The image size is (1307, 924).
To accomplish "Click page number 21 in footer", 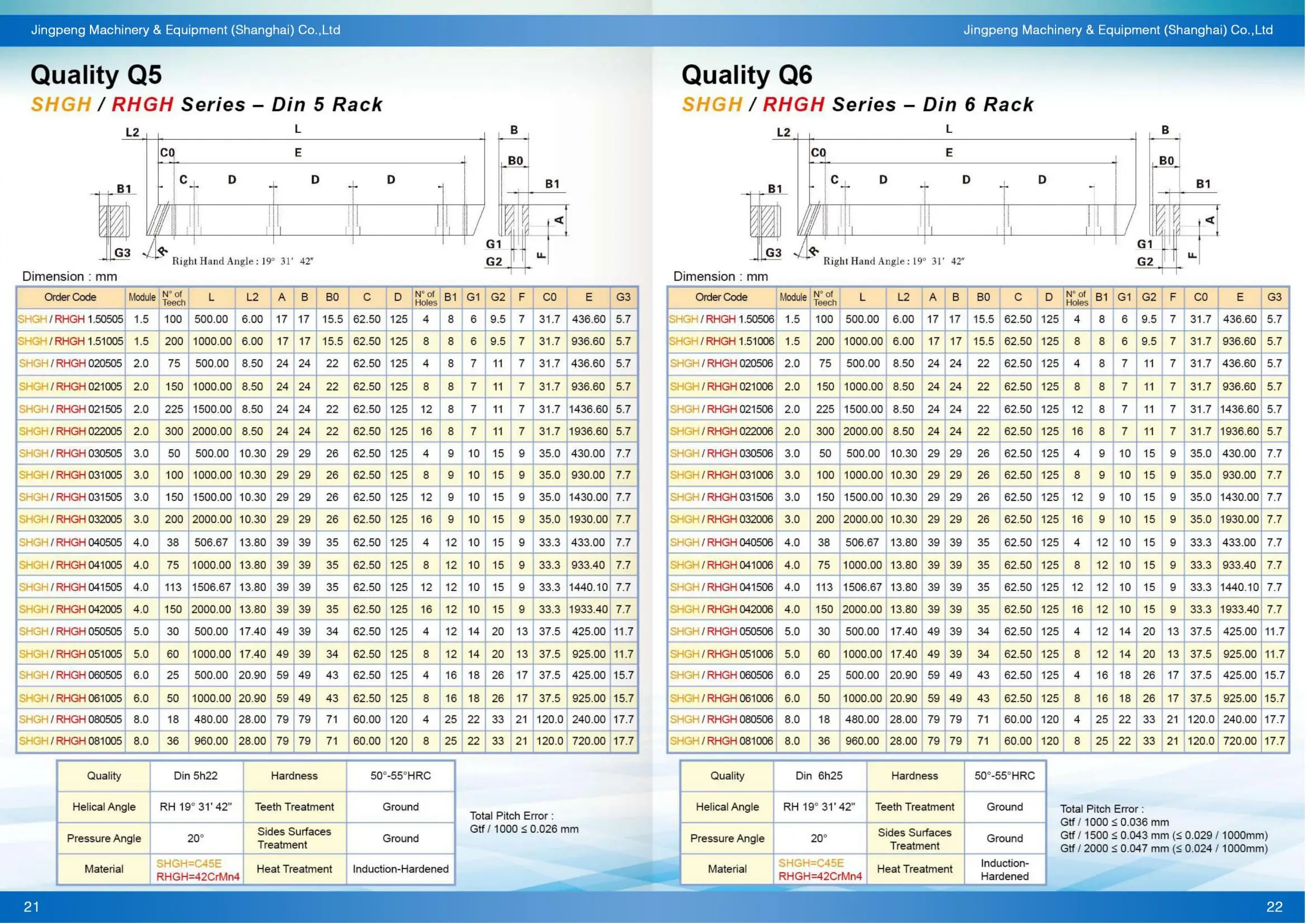I will click(x=31, y=907).
